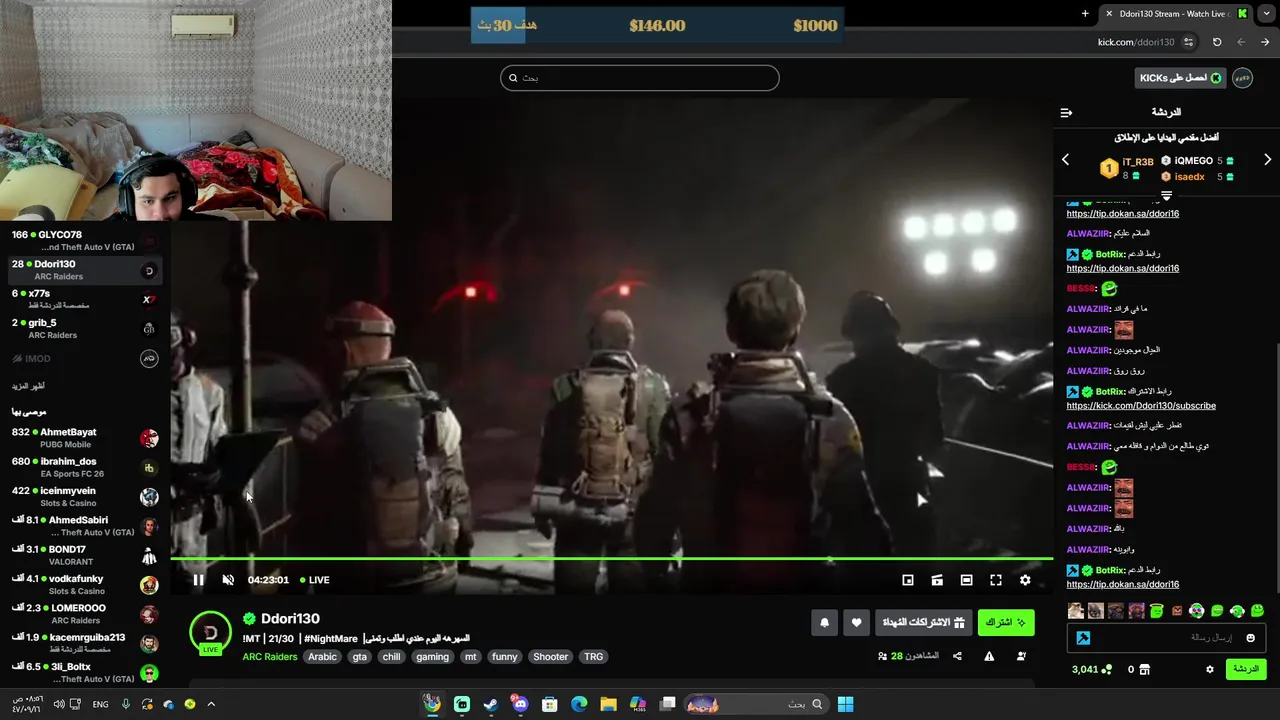Click get KICKs button
The height and width of the screenshot is (720, 1280).
point(1180,78)
